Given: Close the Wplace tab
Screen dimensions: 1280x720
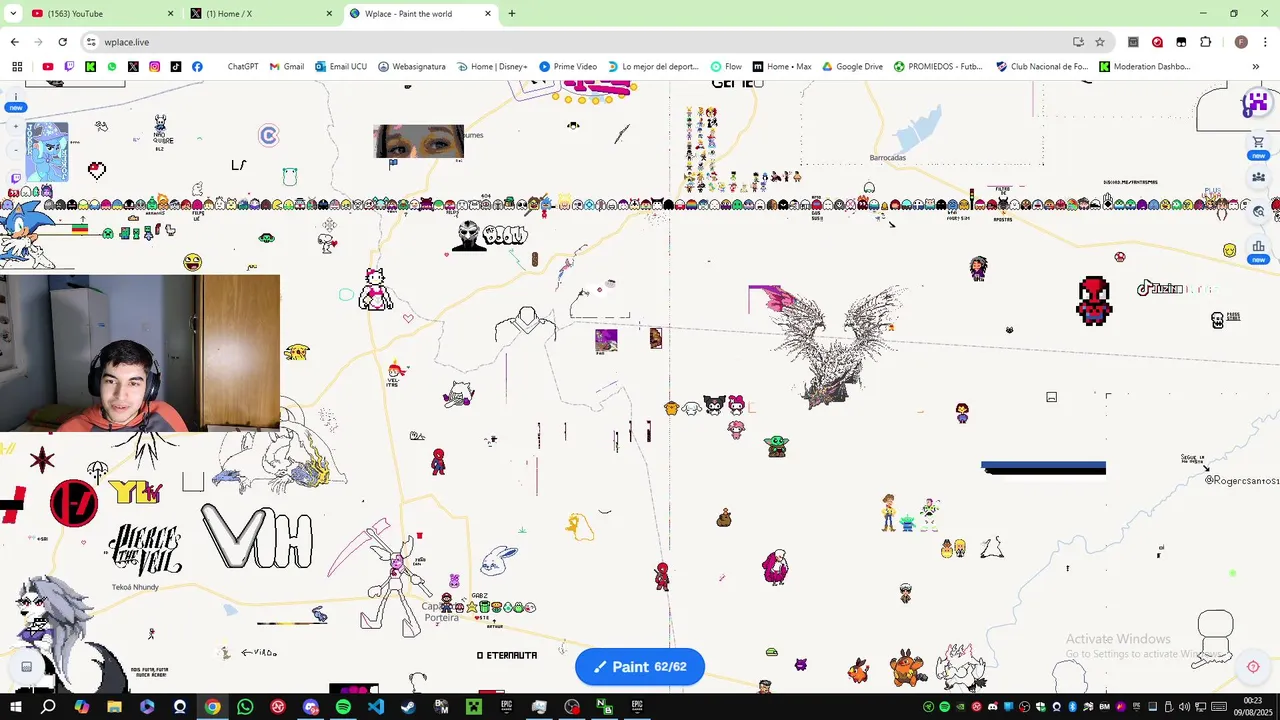Looking at the screenshot, I should [x=488, y=14].
